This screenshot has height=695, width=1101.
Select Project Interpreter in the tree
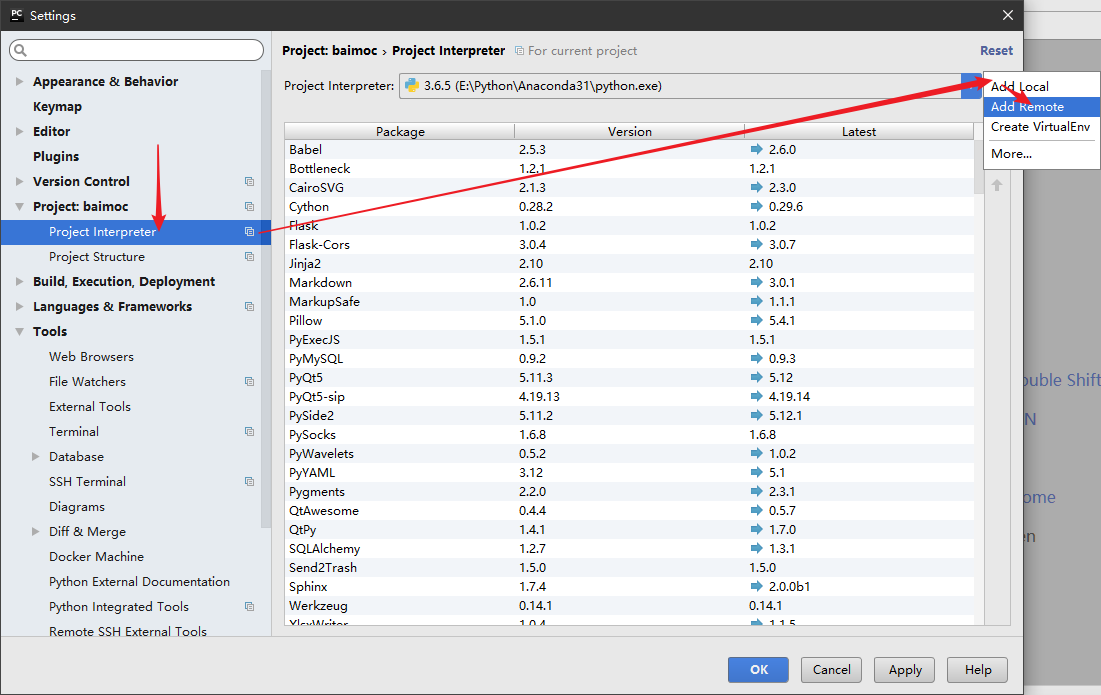coord(136,232)
